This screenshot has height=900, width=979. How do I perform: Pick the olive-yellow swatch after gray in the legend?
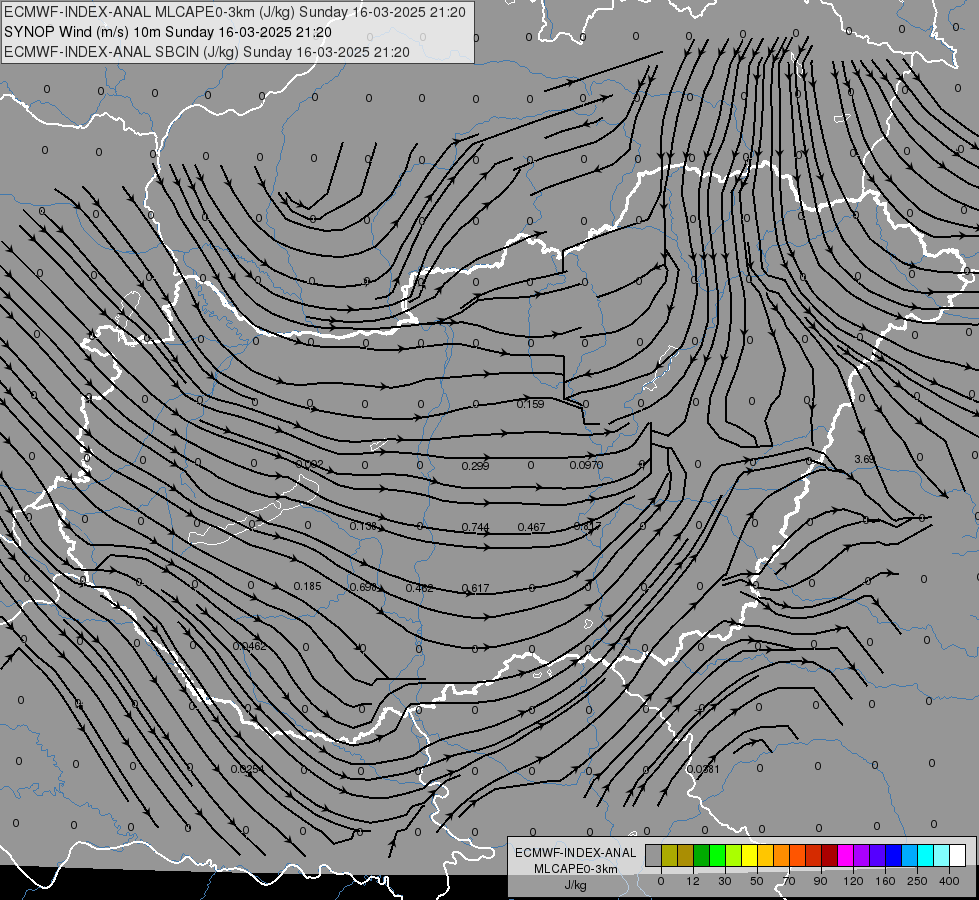pyautogui.click(x=669, y=855)
